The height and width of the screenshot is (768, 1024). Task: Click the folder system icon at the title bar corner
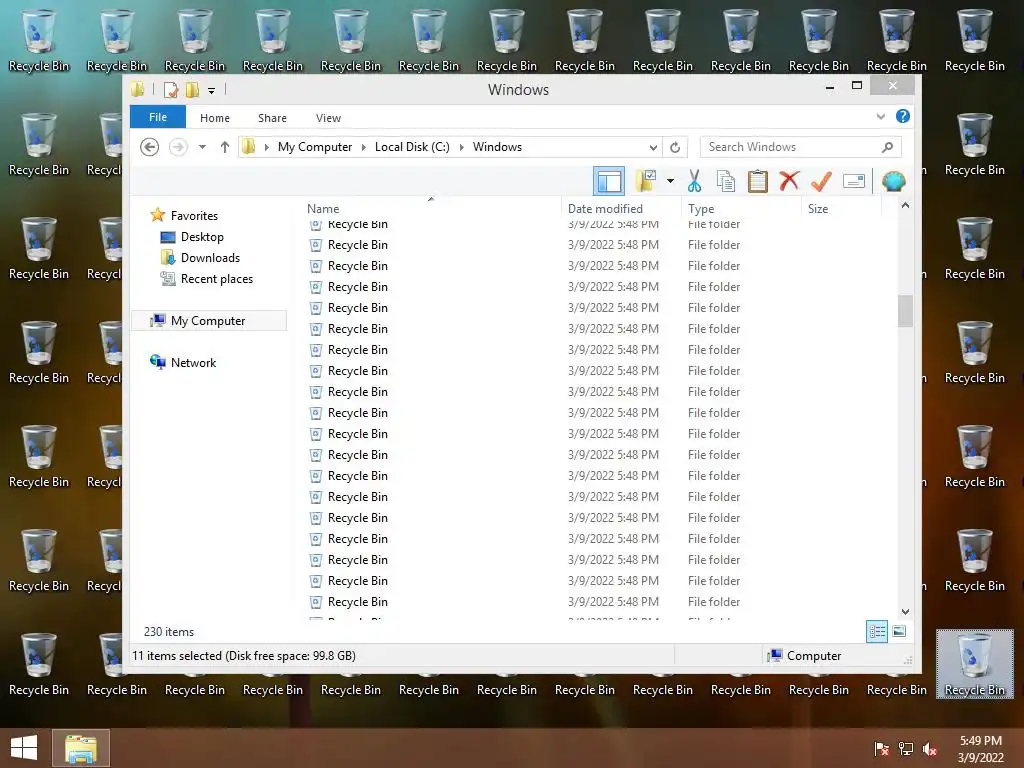pyautogui.click(x=138, y=89)
